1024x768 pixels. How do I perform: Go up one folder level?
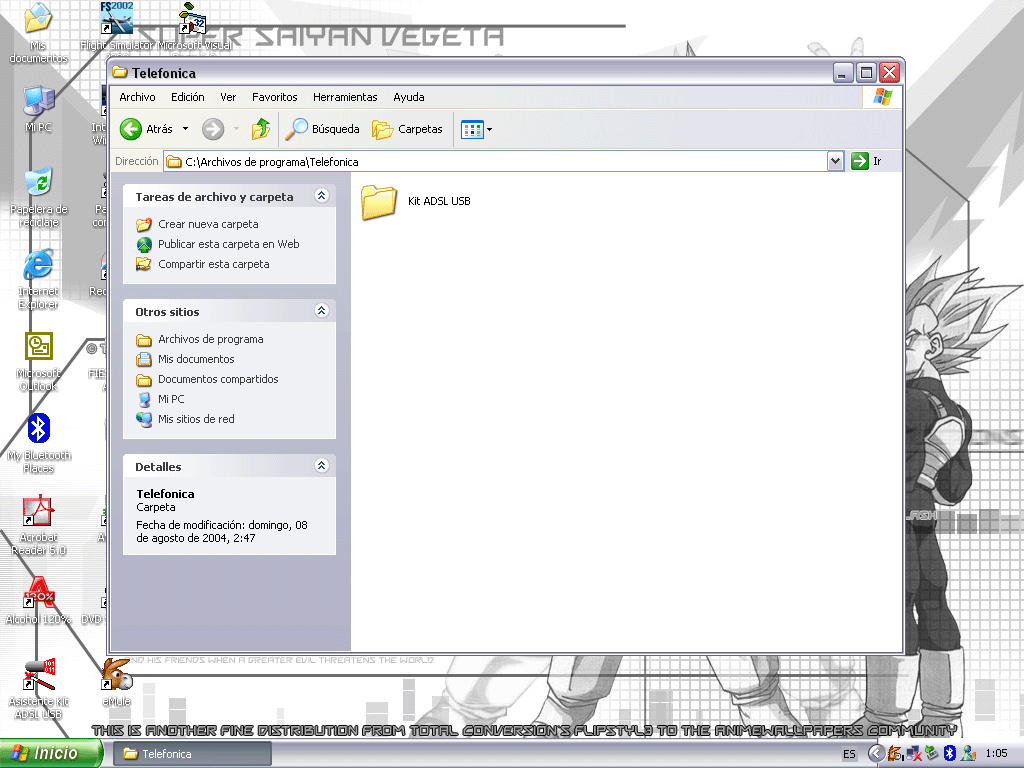tap(261, 129)
